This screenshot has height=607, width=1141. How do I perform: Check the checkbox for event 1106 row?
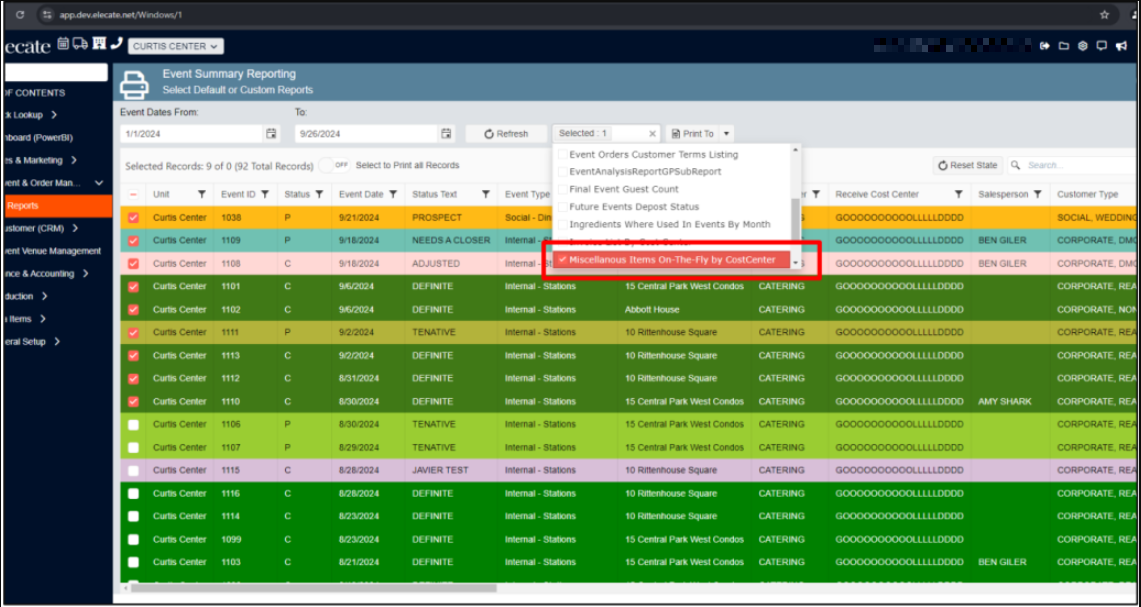coord(134,425)
